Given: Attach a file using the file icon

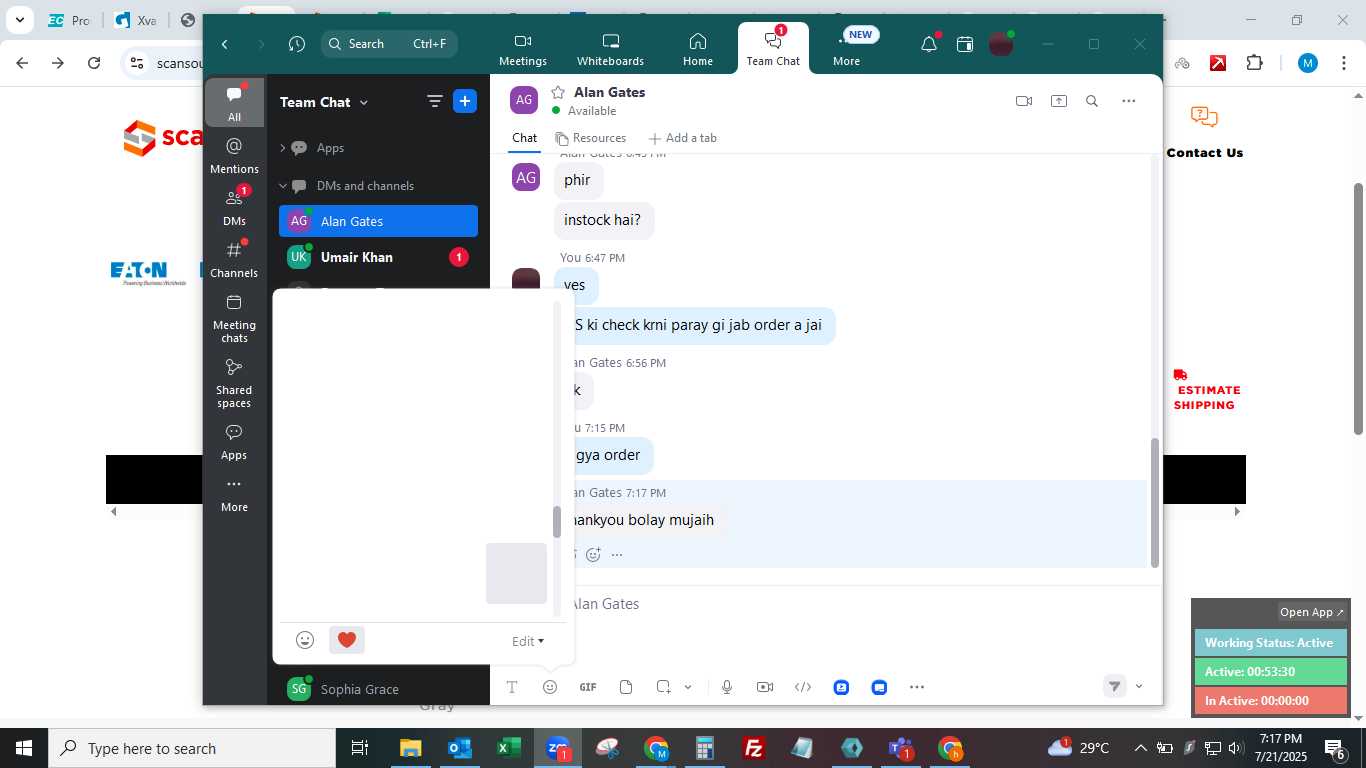Looking at the screenshot, I should point(626,687).
